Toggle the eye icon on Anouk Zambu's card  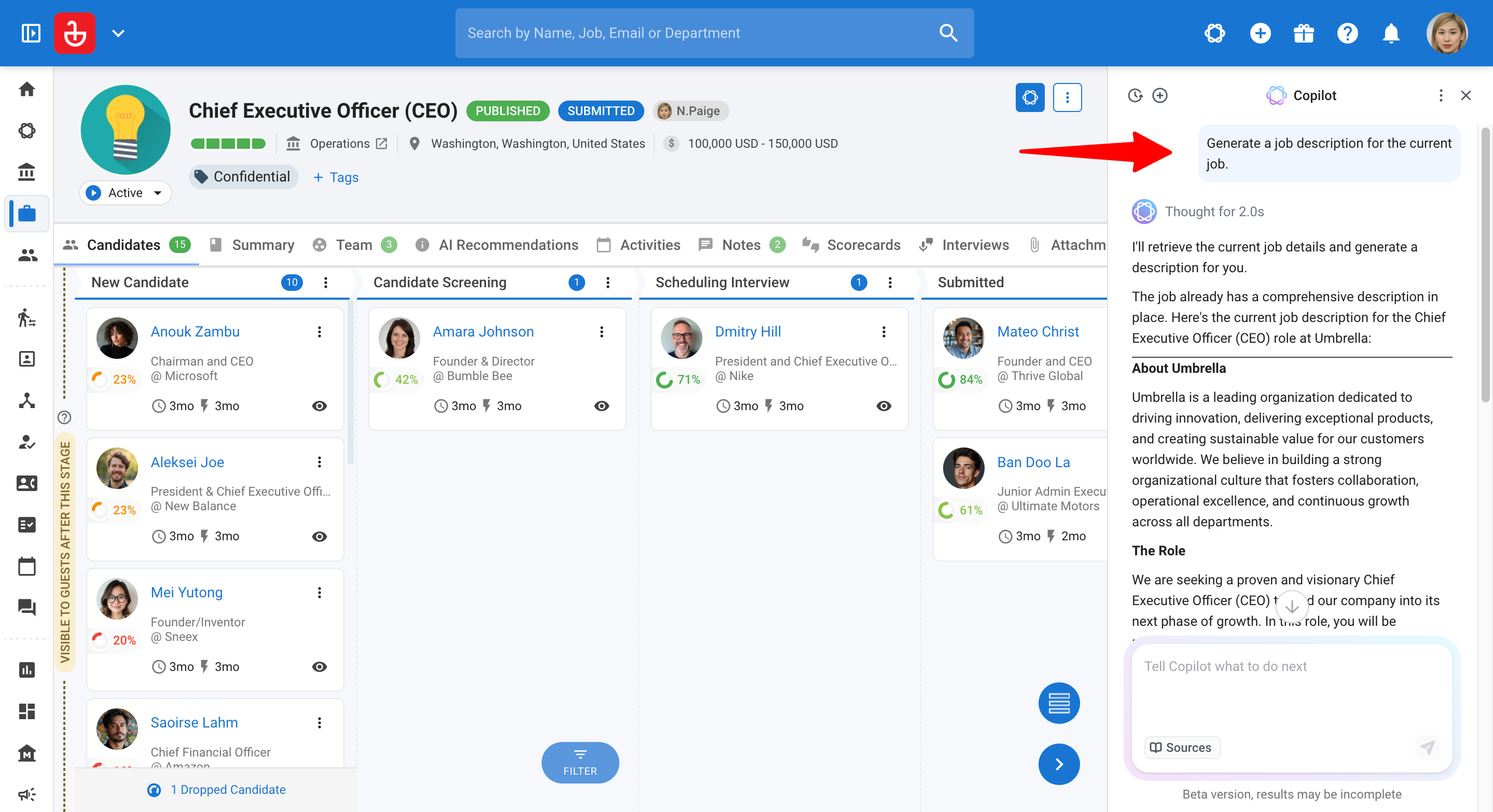tap(320, 406)
